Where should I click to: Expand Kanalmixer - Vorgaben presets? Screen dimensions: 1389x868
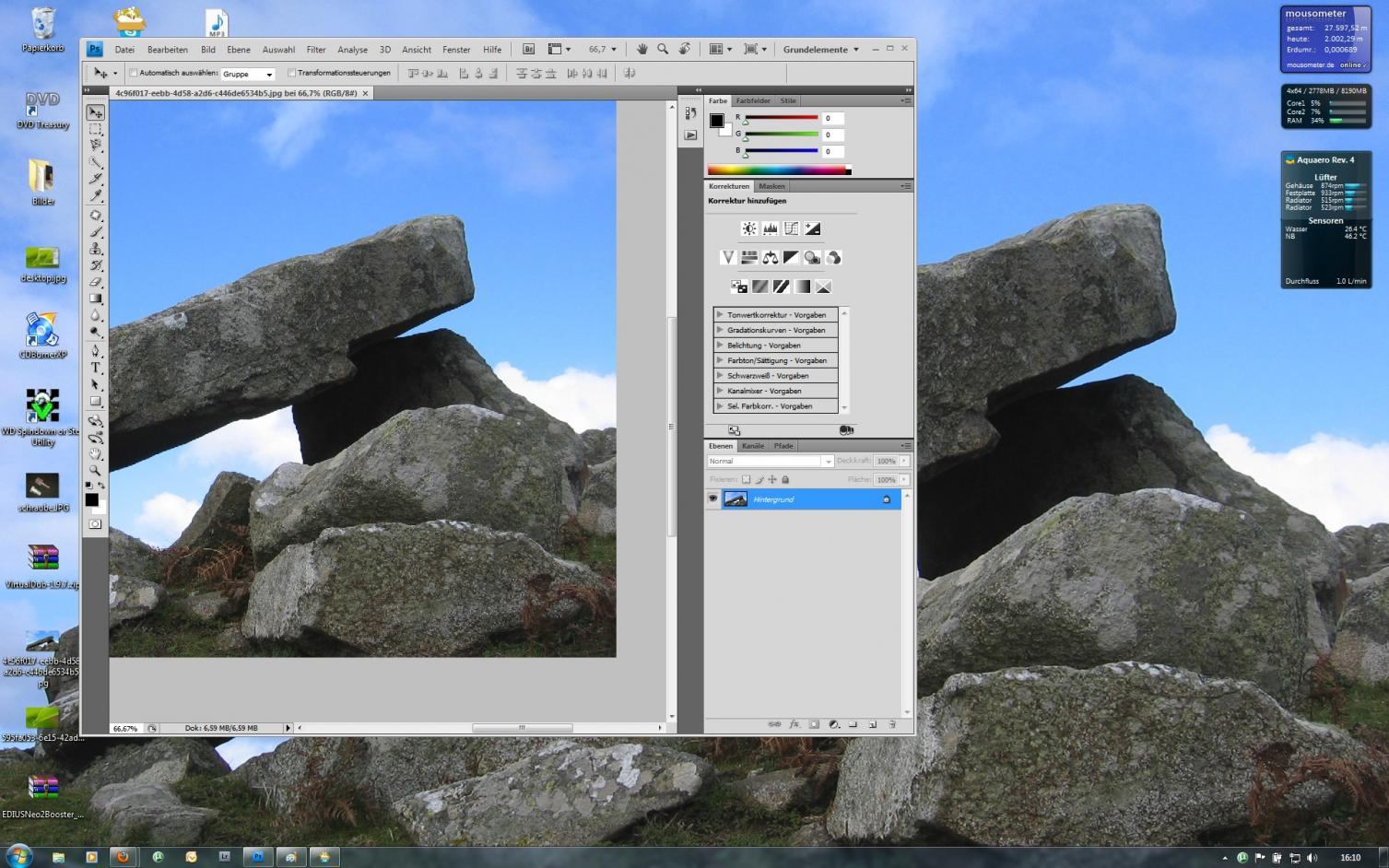[720, 391]
